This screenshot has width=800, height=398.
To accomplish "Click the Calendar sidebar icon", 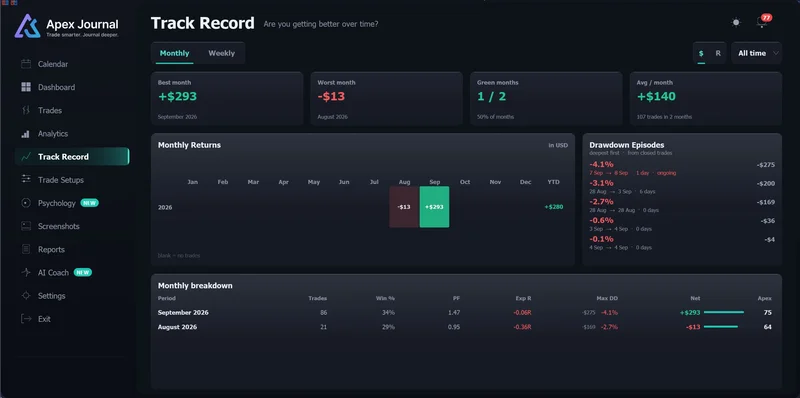I will click(x=26, y=64).
